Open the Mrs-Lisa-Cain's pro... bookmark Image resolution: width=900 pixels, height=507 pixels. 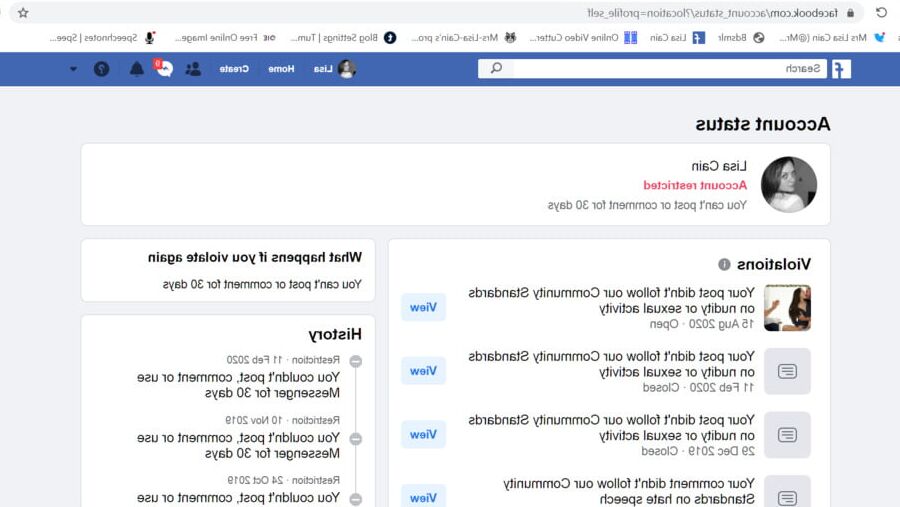(x=464, y=38)
